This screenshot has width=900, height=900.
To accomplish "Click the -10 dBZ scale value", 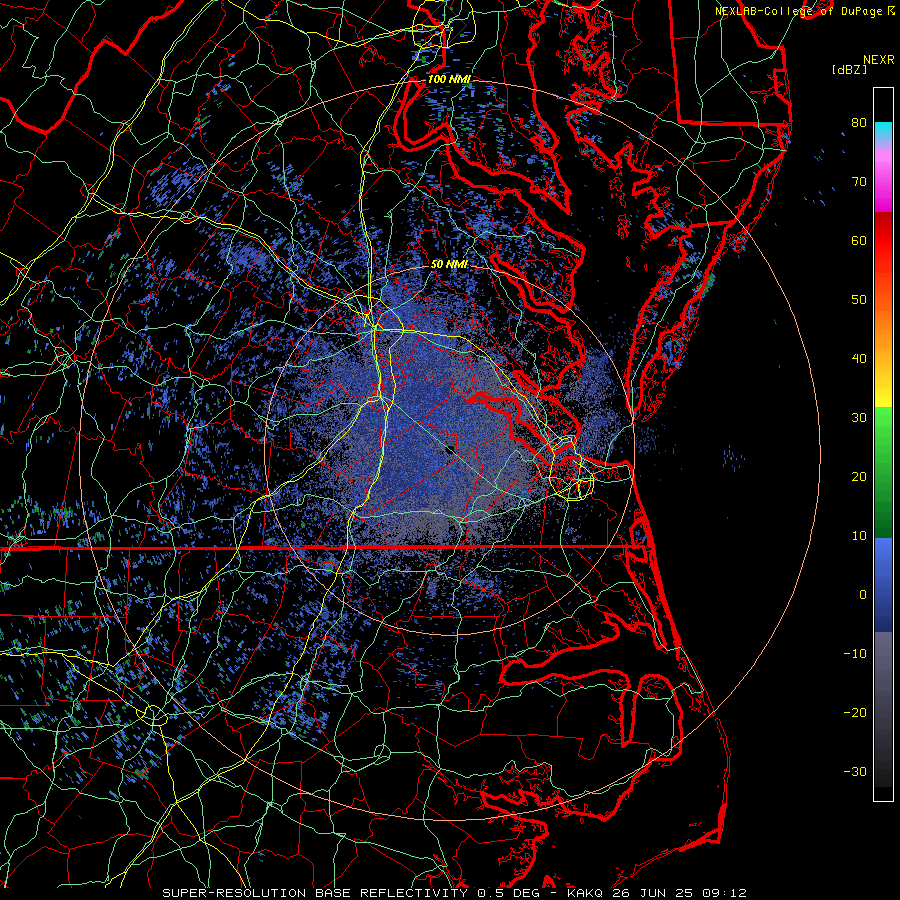I will click(x=855, y=654).
